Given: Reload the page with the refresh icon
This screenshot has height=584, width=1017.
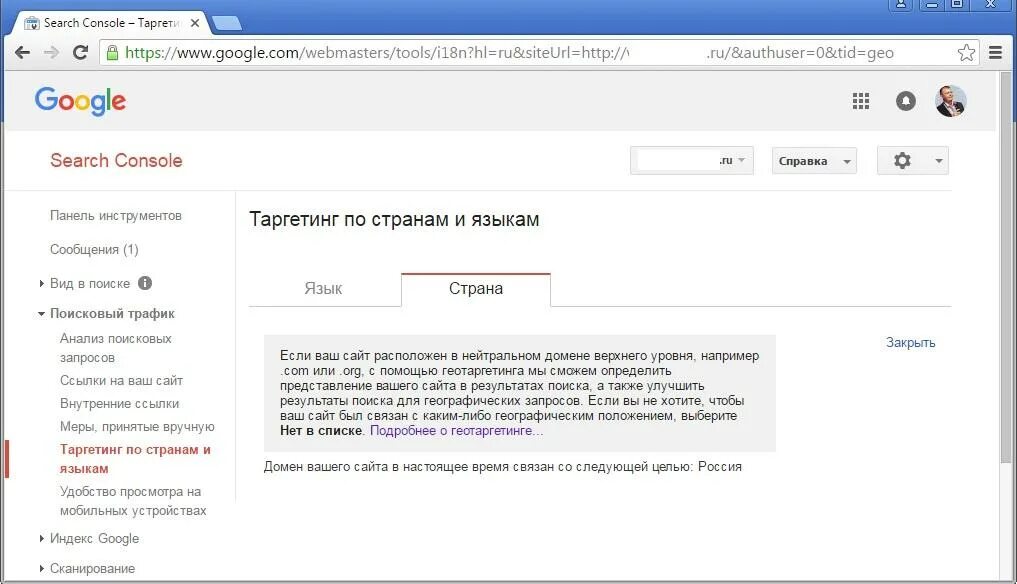Looking at the screenshot, I should 80,53.
